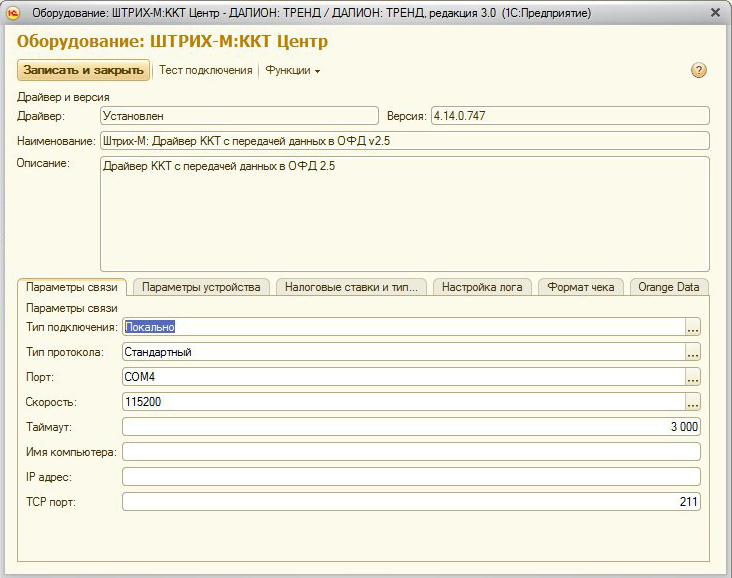Click the TCP порт field with 211
The width and height of the screenshot is (732, 578).
(411, 502)
